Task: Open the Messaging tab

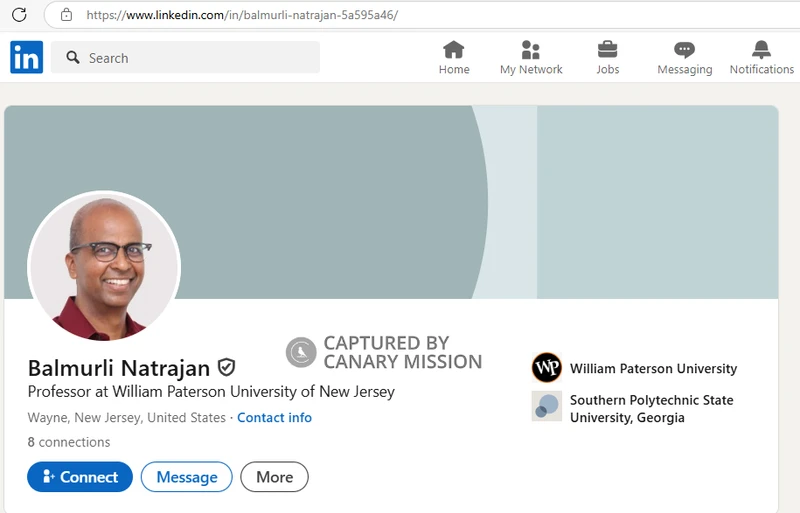Action: 685,58
